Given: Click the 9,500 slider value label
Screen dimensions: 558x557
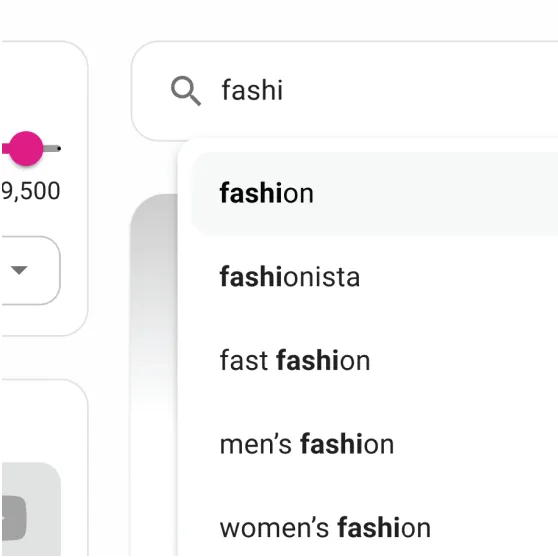Looking at the screenshot, I should 31,191.
